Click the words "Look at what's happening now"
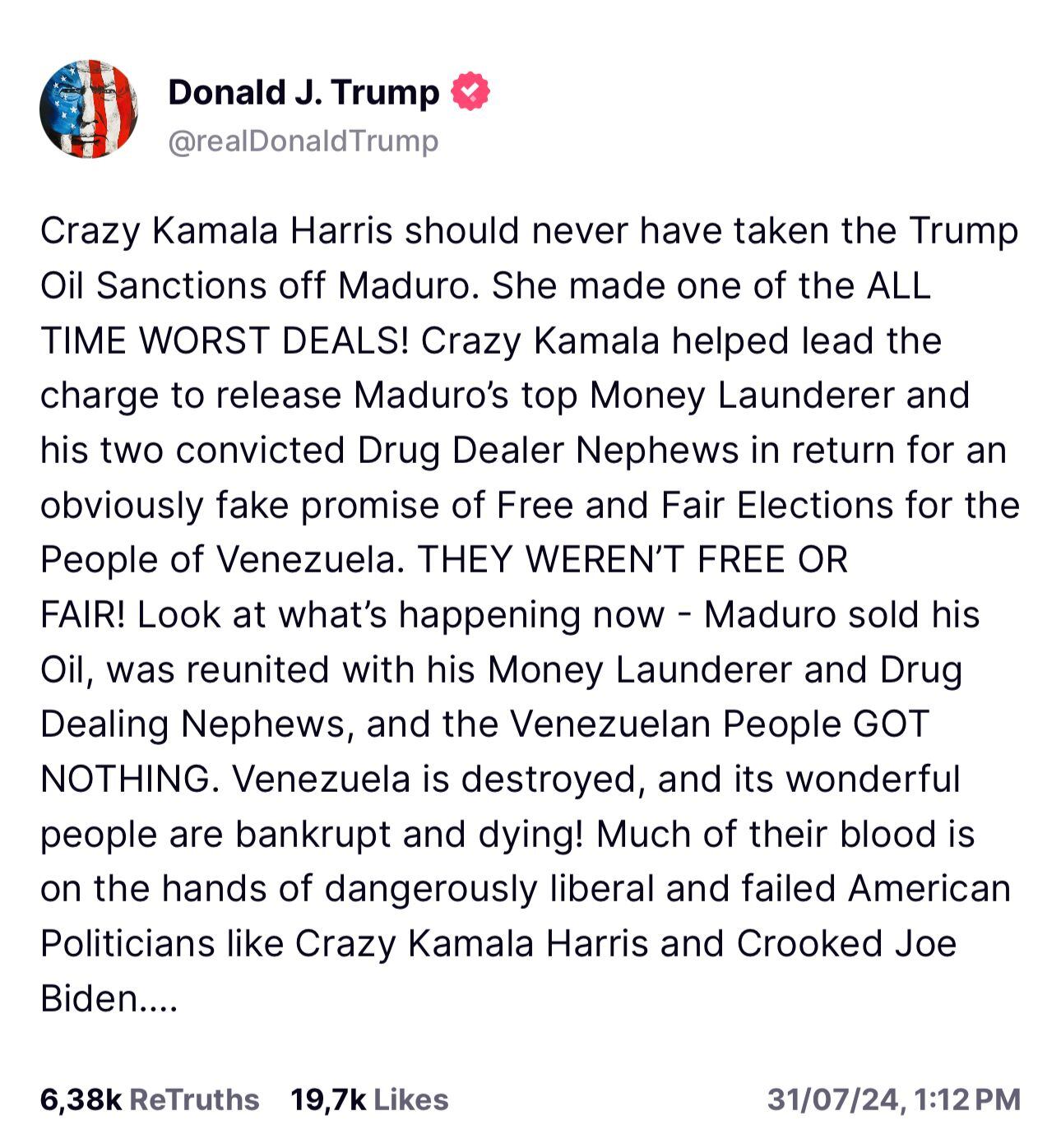Screen dimensions: 1061x1148 pos(401,614)
